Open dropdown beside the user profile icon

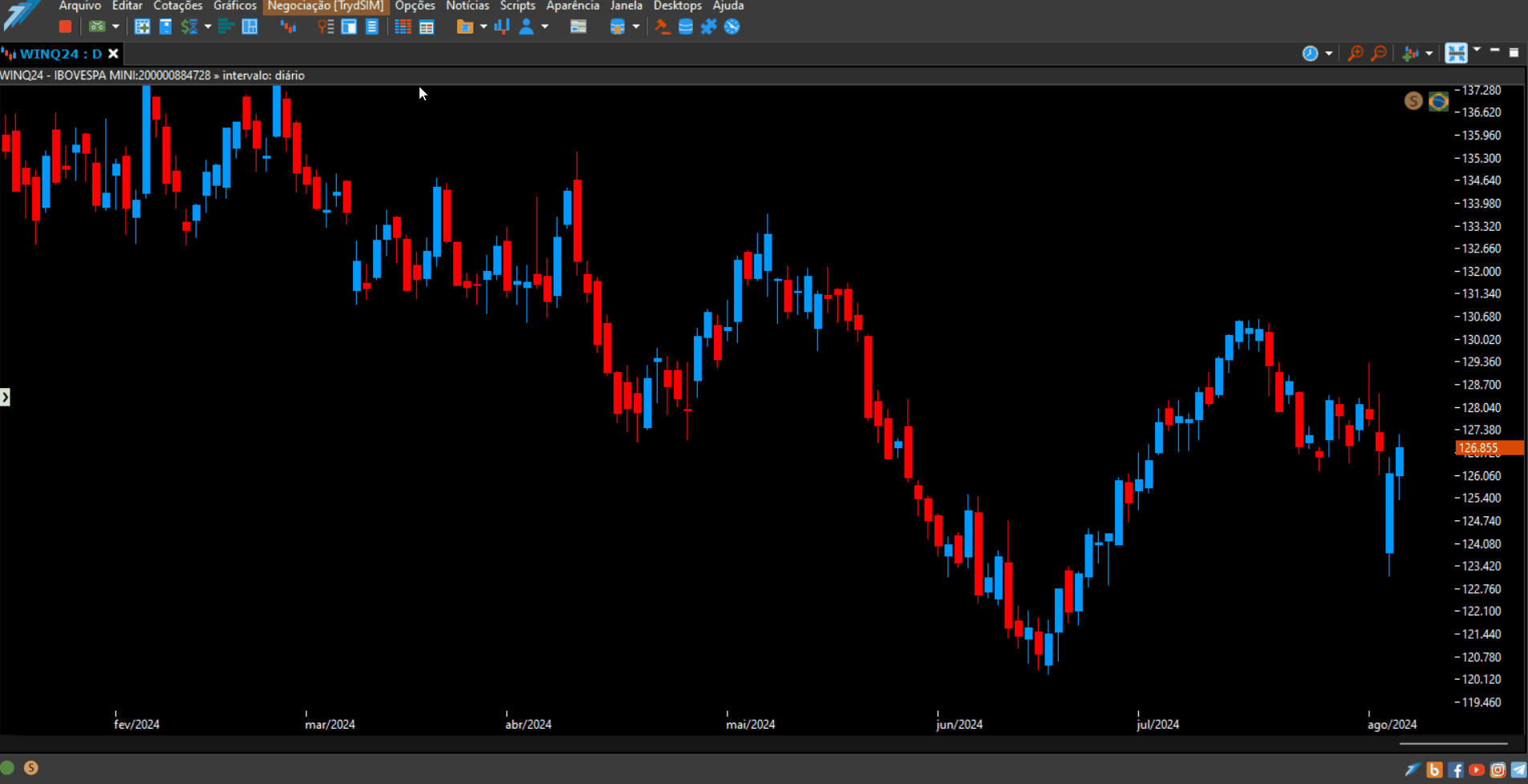click(x=545, y=26)
